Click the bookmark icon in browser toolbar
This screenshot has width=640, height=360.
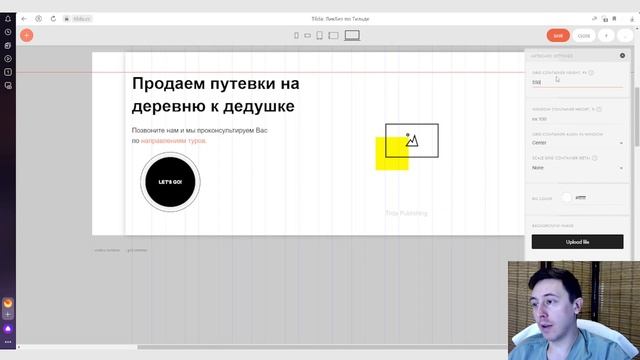pyautogui.click(x=614, y=19)
